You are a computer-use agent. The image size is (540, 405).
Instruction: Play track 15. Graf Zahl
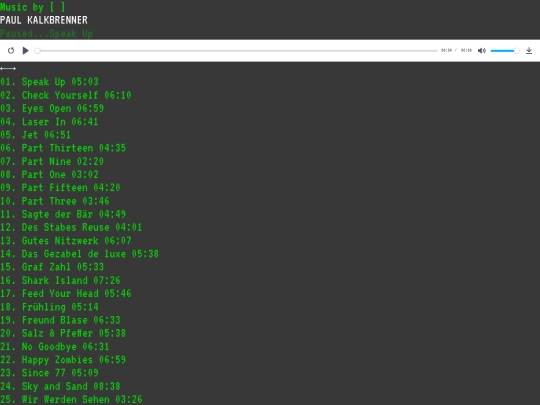pos(52,267)
